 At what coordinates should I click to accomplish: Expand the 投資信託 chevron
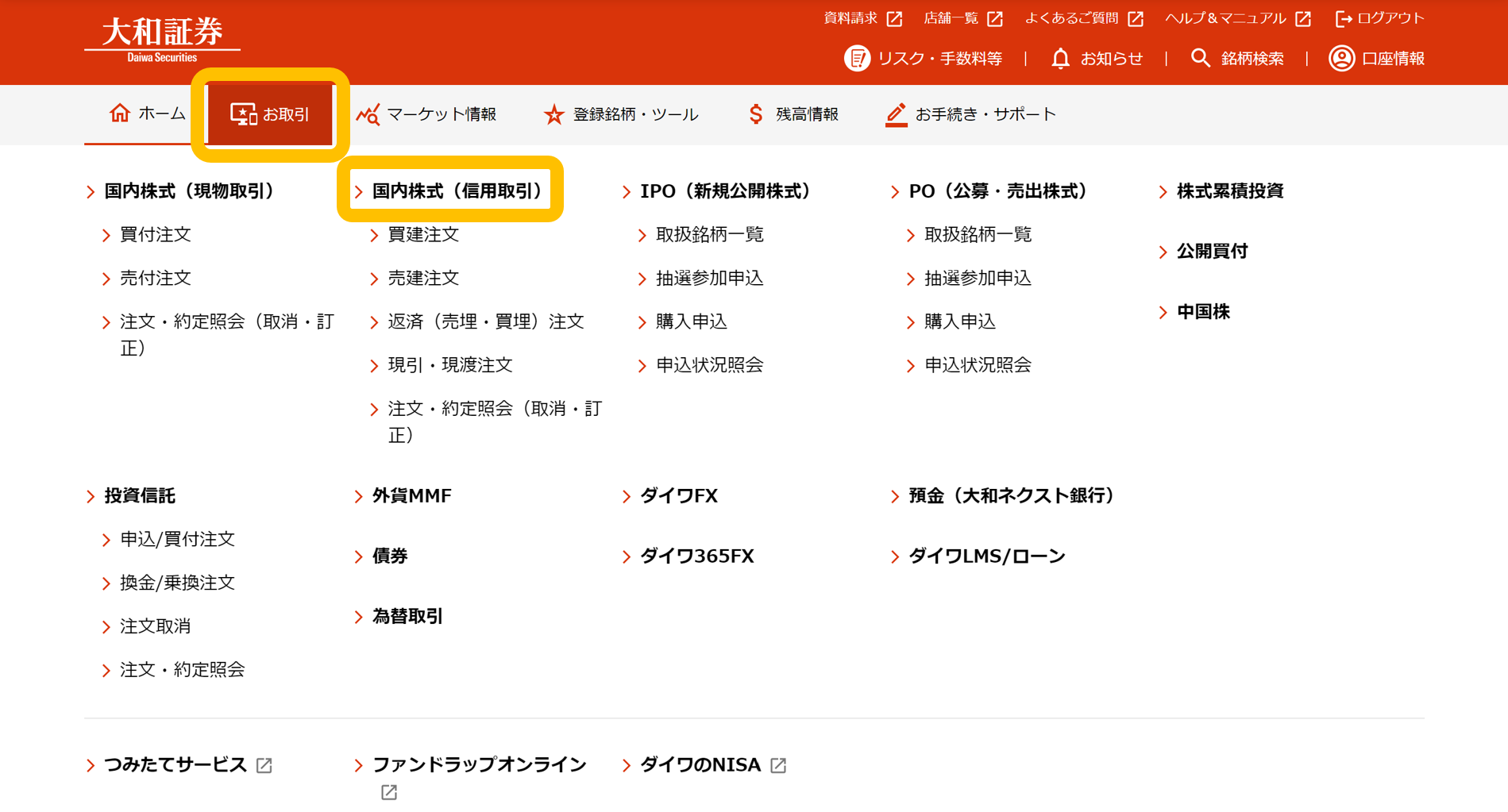point(90,495)
